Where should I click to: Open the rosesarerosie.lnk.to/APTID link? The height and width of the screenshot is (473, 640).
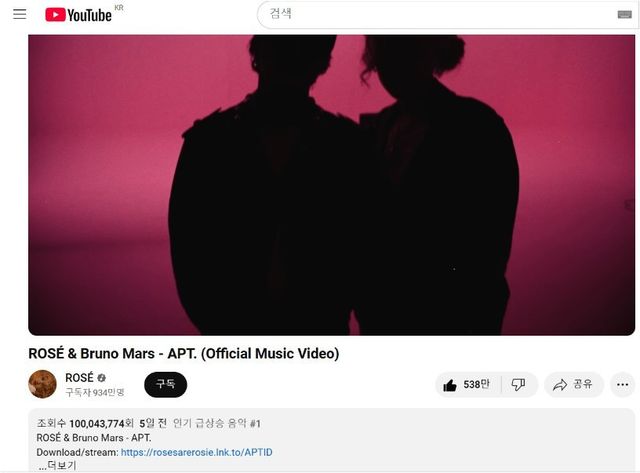coord(197,452)
